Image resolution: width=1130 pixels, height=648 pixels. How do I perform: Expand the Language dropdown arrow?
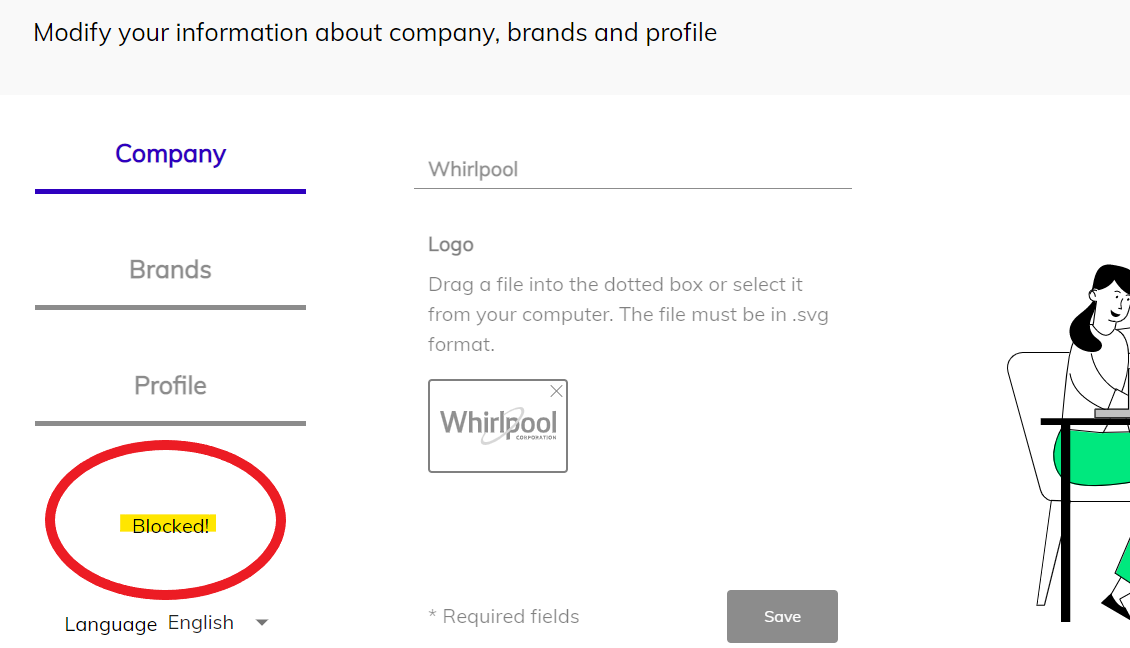(262, 623)
